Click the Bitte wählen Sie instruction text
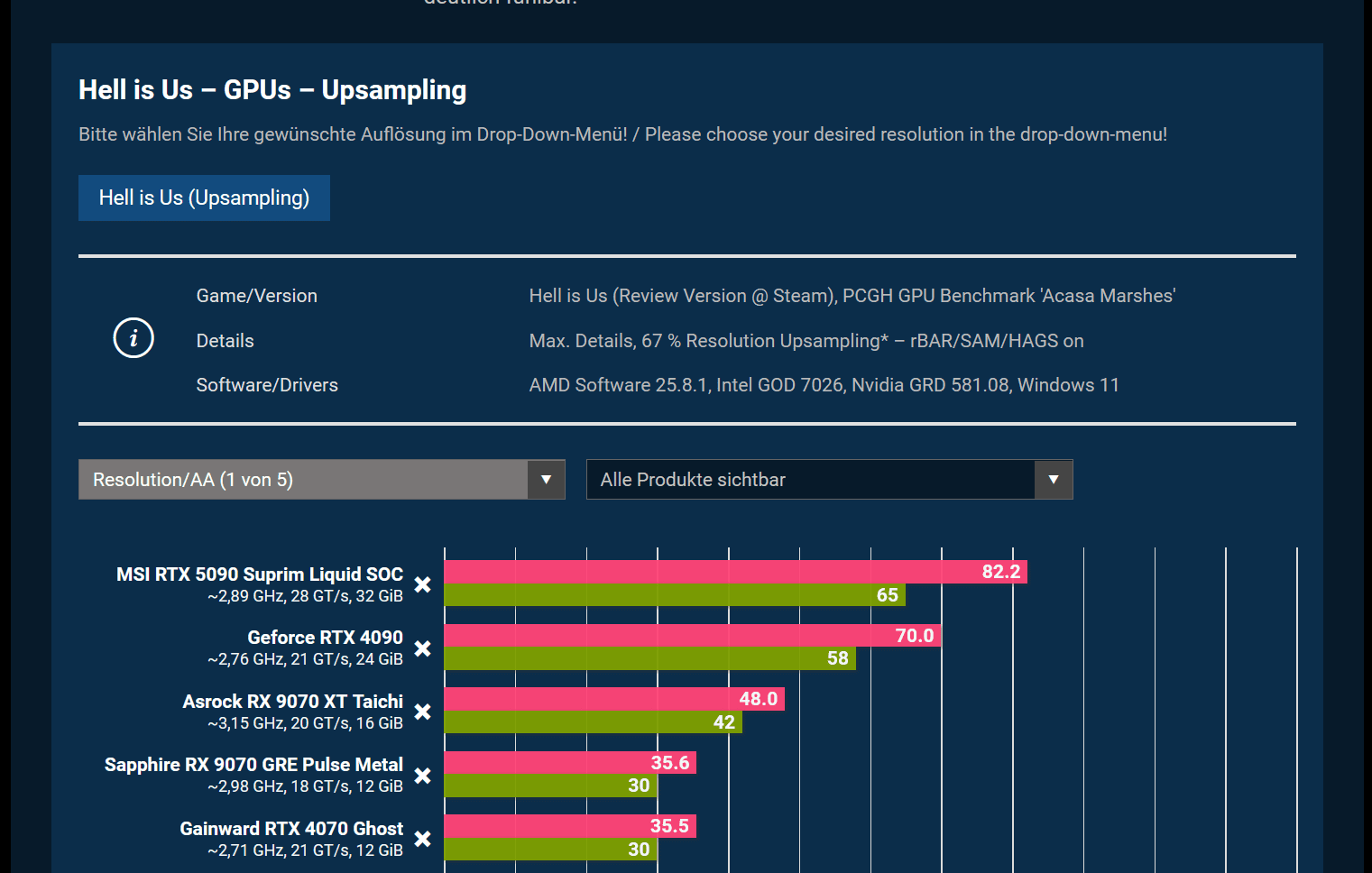Image resolution: width=1372 pixels, height=873 pixels. coord(622,134)
